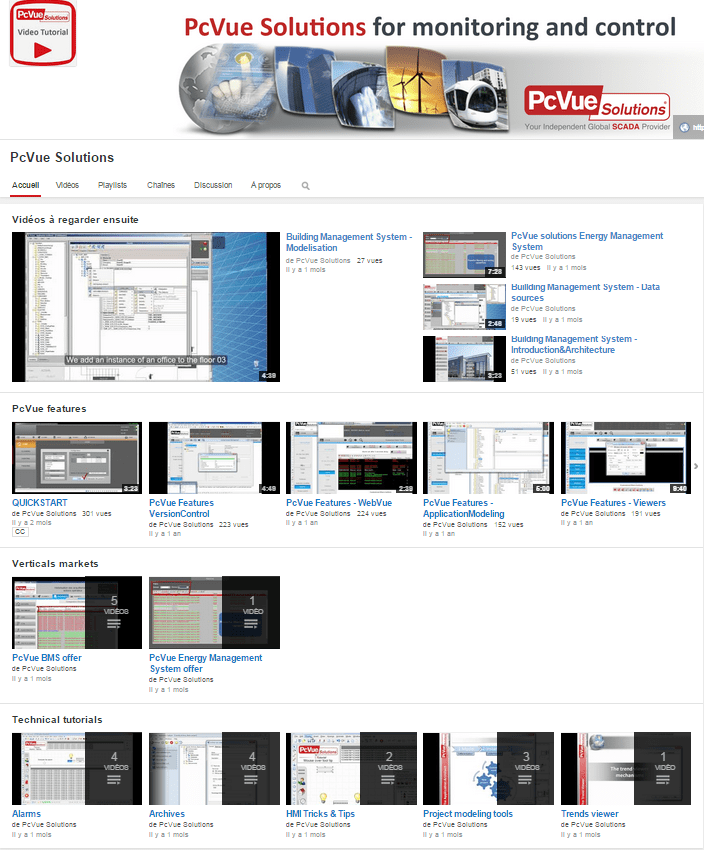Viewport: 704px width, 850px height.
Task: Click PcVue solutions Energy Management System link
Action: click(586, 241)
